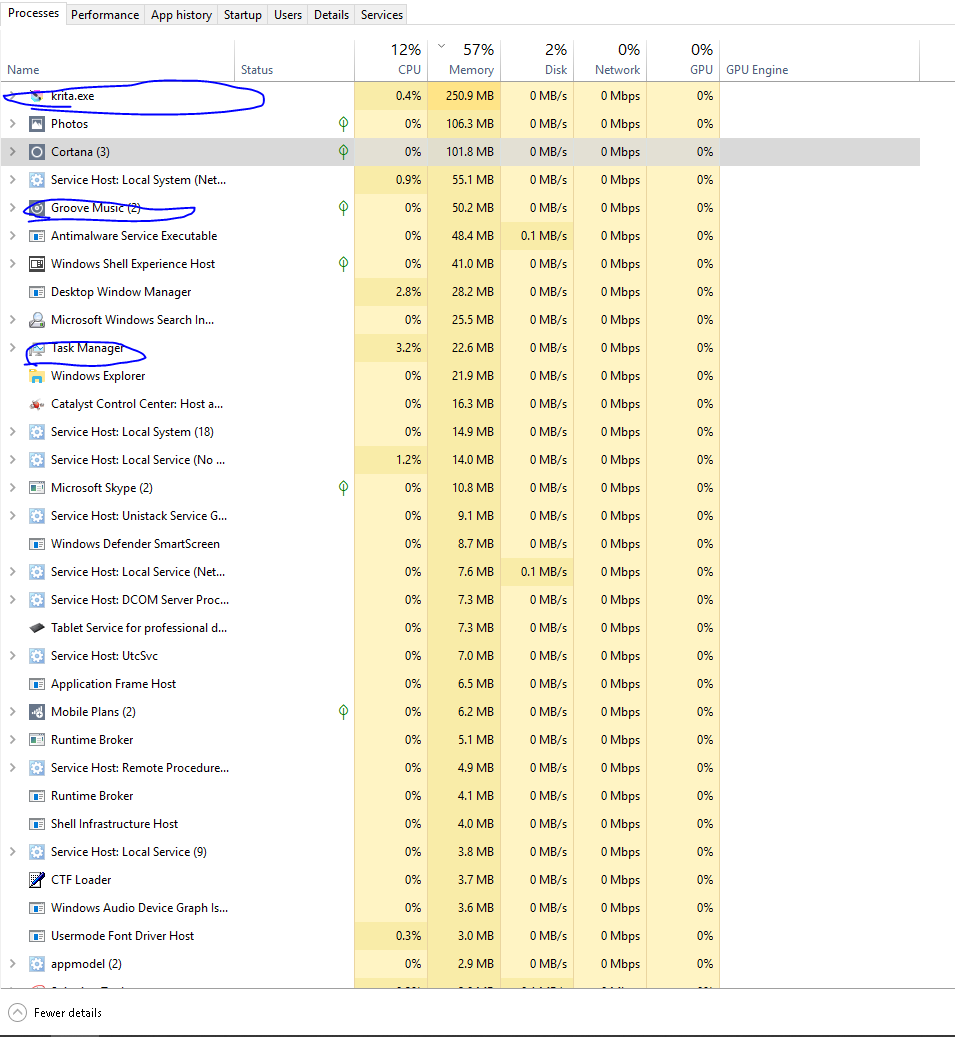
Task: Click the Mobile Plans icon
Action: (37, 712)
